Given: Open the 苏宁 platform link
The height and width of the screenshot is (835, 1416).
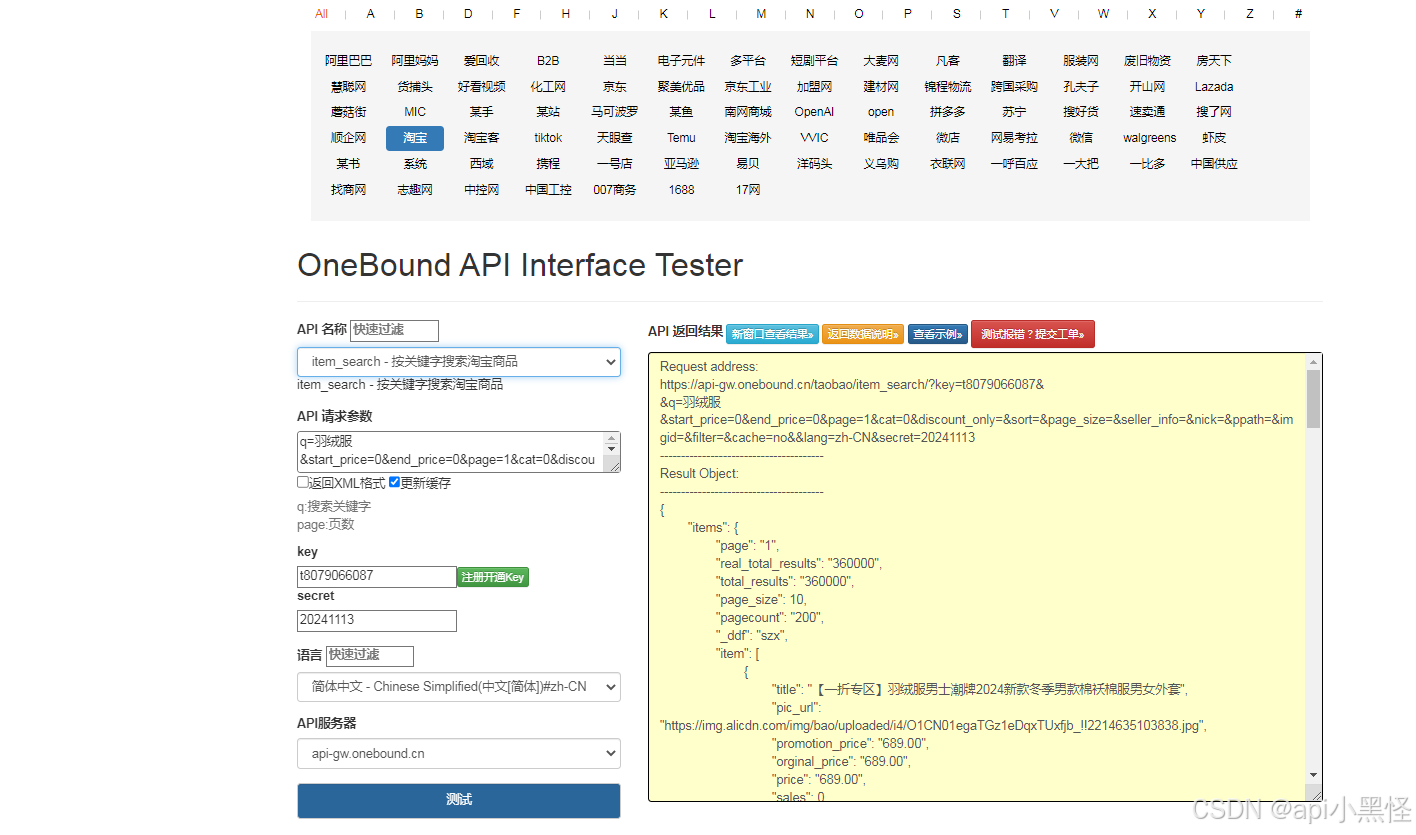Looking at the screenshot, I should pyautogui.click(x=1014, y=112).
